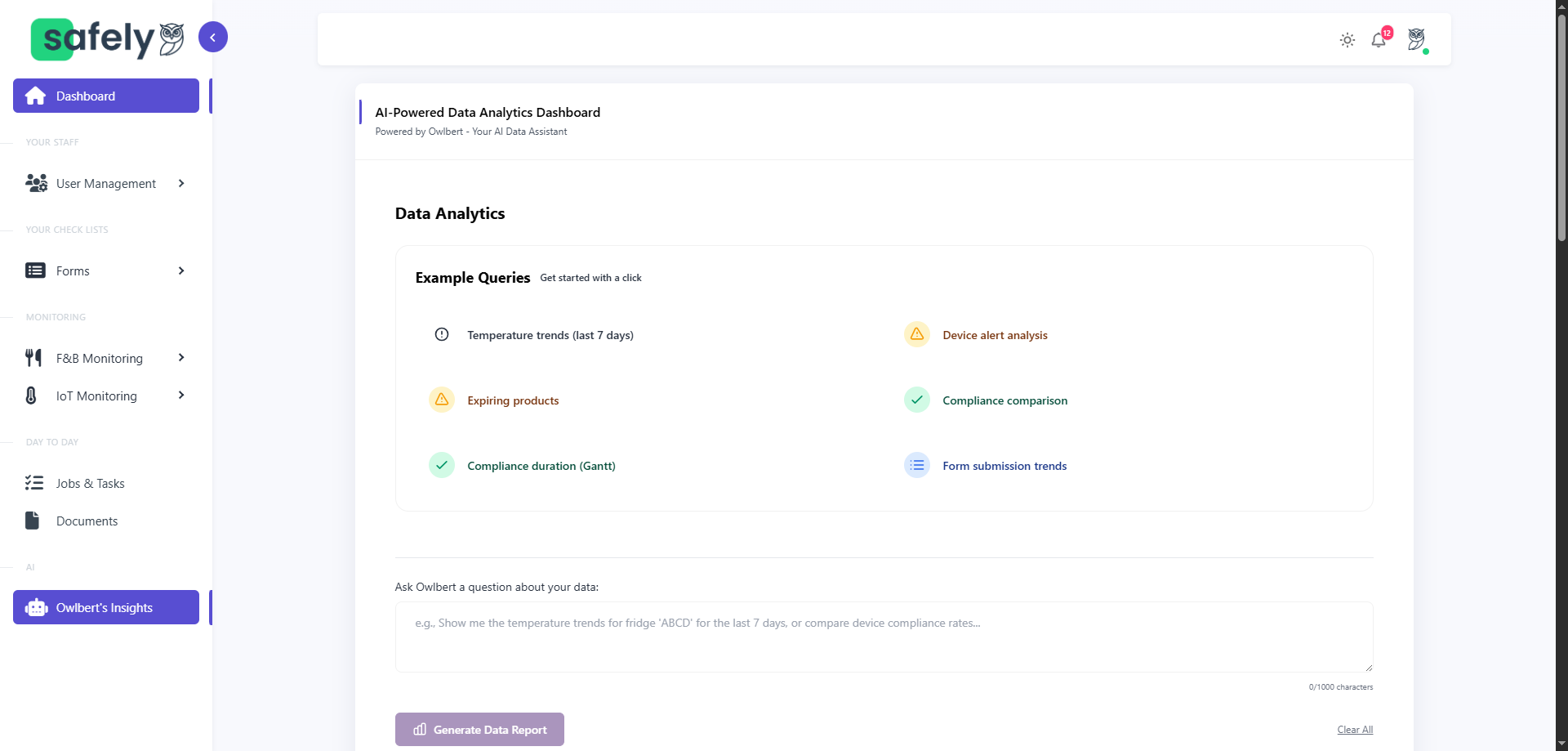This screenshot has width=1568, height=751.
Task: Click the Expiring products warning icon
Action: click(442, 400)
